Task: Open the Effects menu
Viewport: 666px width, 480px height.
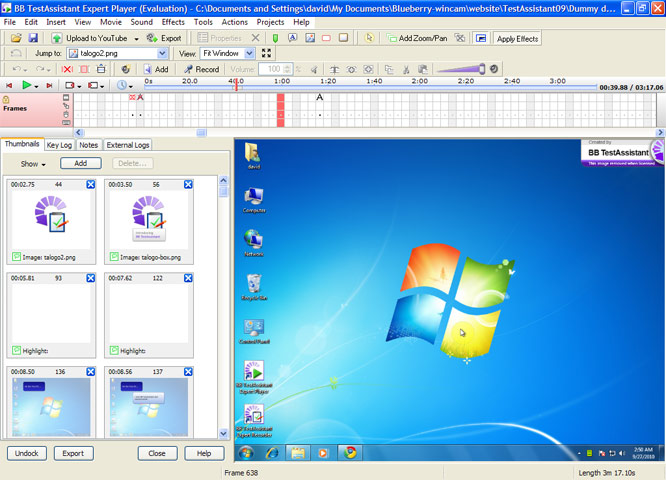Action: pyautogui.click(x=173, y=21)
